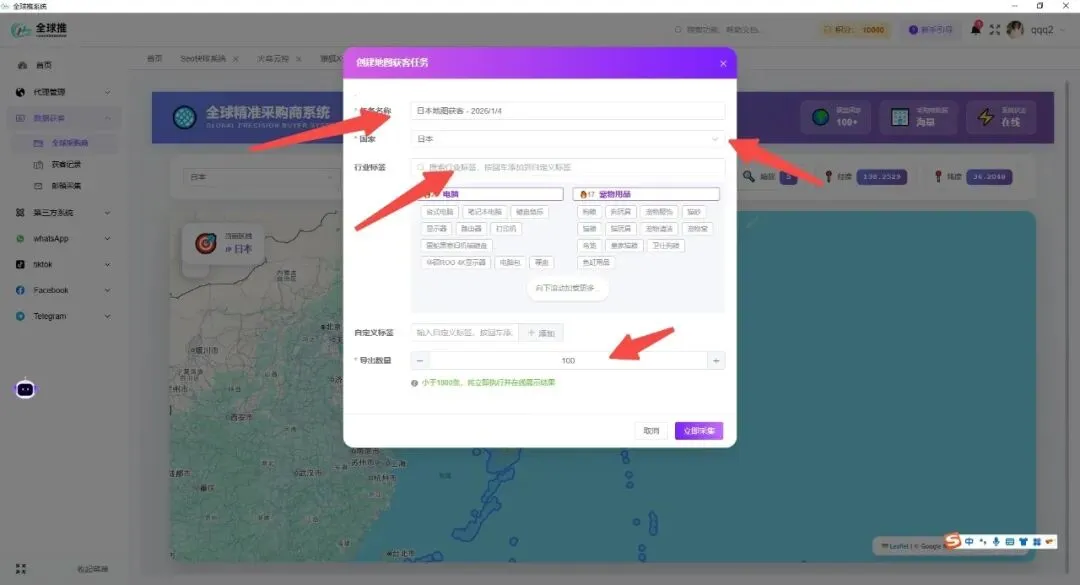1080x585 pixels.
Task: Expand the whatsApp sidebar menu
Action: click(x=107, y=238)
